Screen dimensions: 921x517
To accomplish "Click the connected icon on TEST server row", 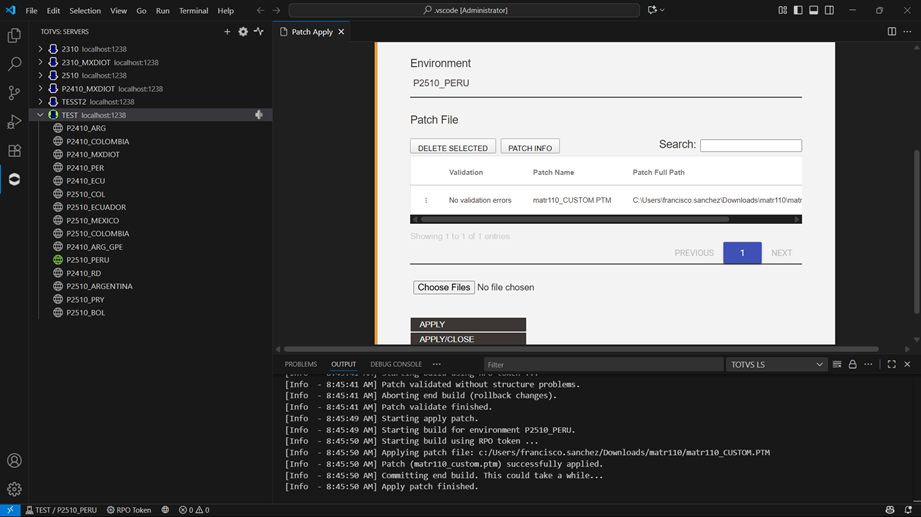I will 259,115.
